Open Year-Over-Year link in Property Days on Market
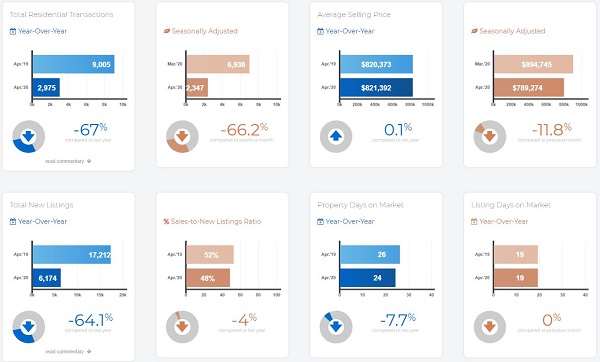Screen dimensions: 600x362 pyautogui.click(x=350, y=222)
